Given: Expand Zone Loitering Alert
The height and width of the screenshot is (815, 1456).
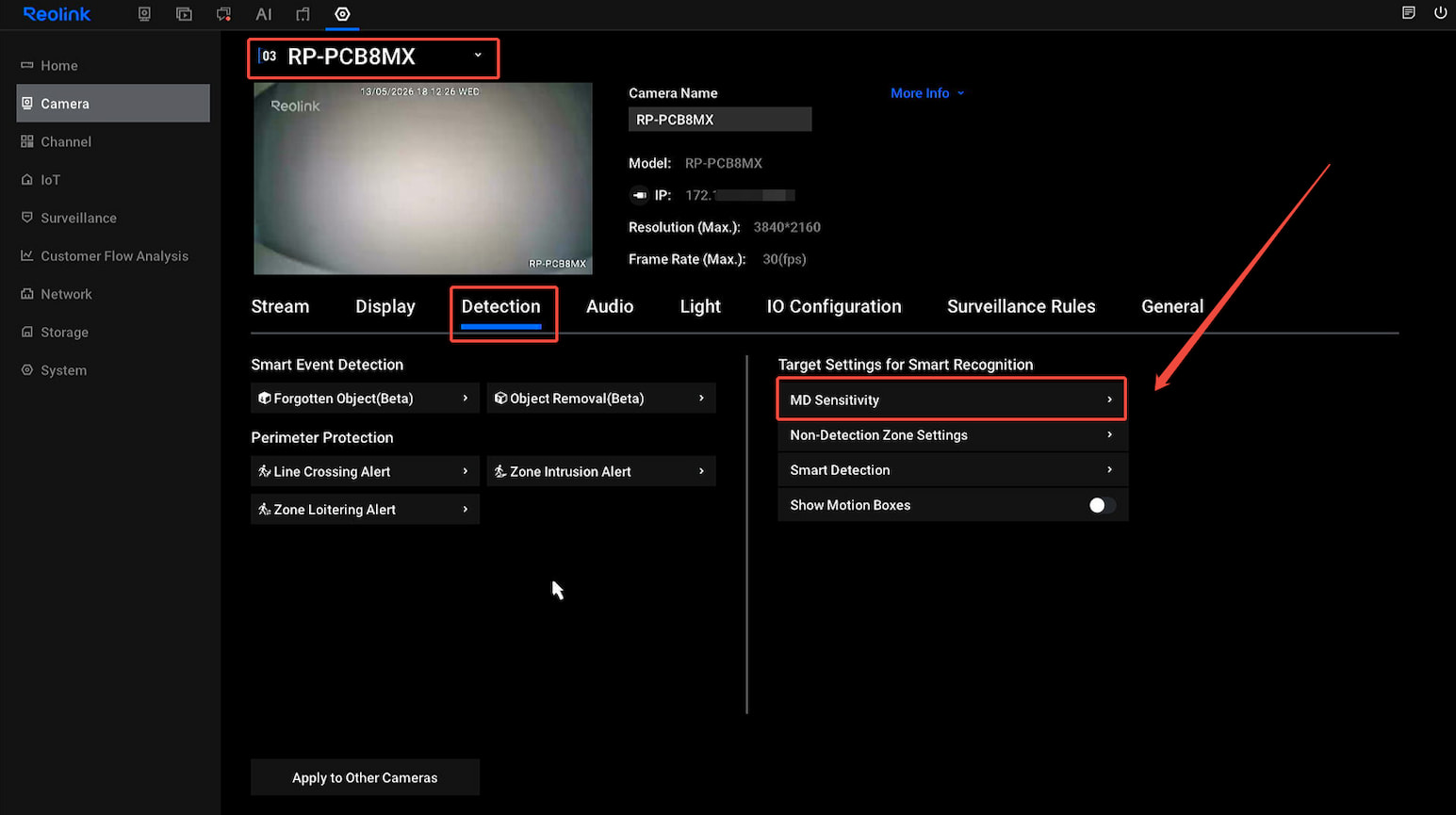Looking at the screenshot, I should (365, 510).
